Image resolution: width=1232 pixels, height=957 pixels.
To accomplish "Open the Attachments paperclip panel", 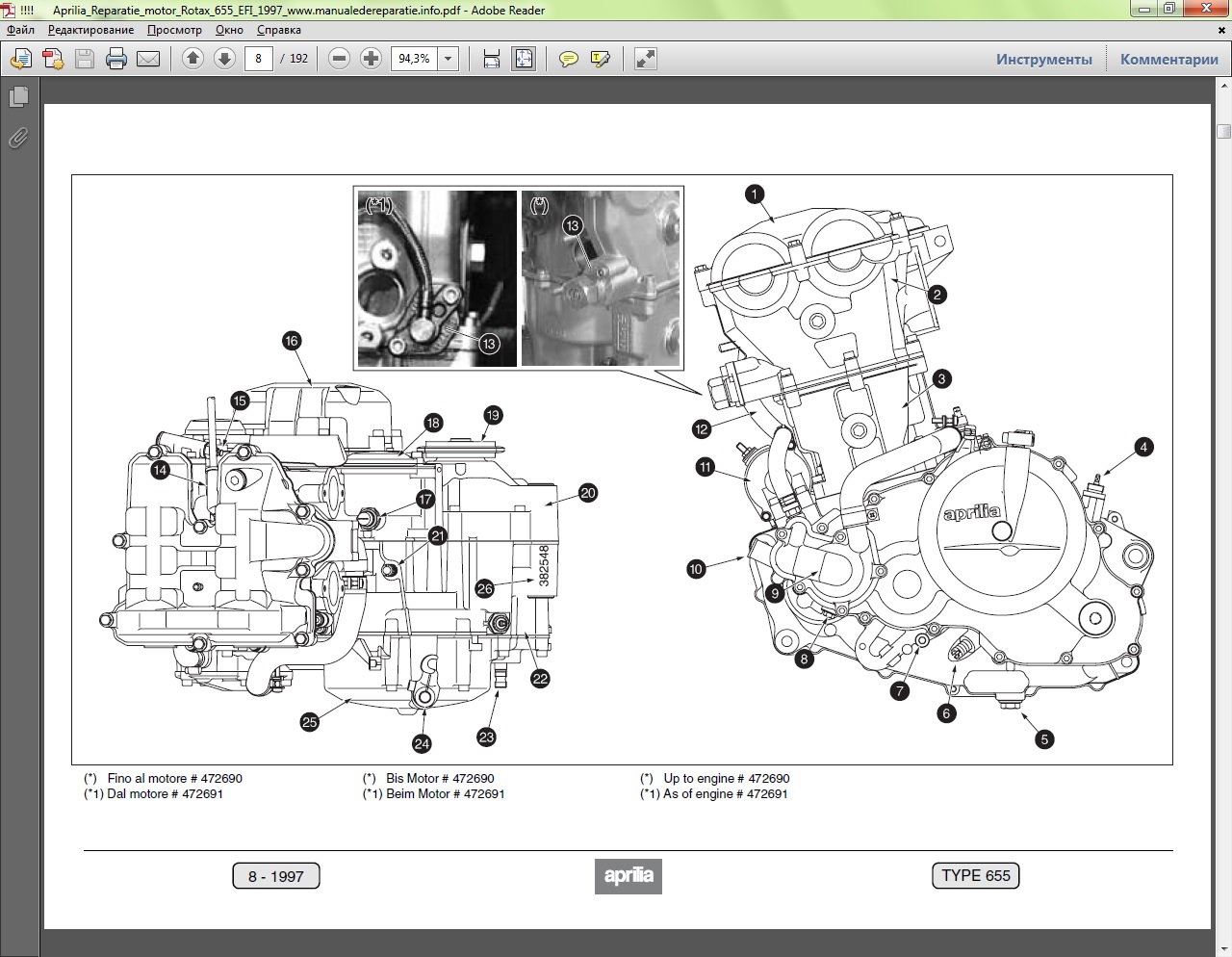I will [18, 139].
